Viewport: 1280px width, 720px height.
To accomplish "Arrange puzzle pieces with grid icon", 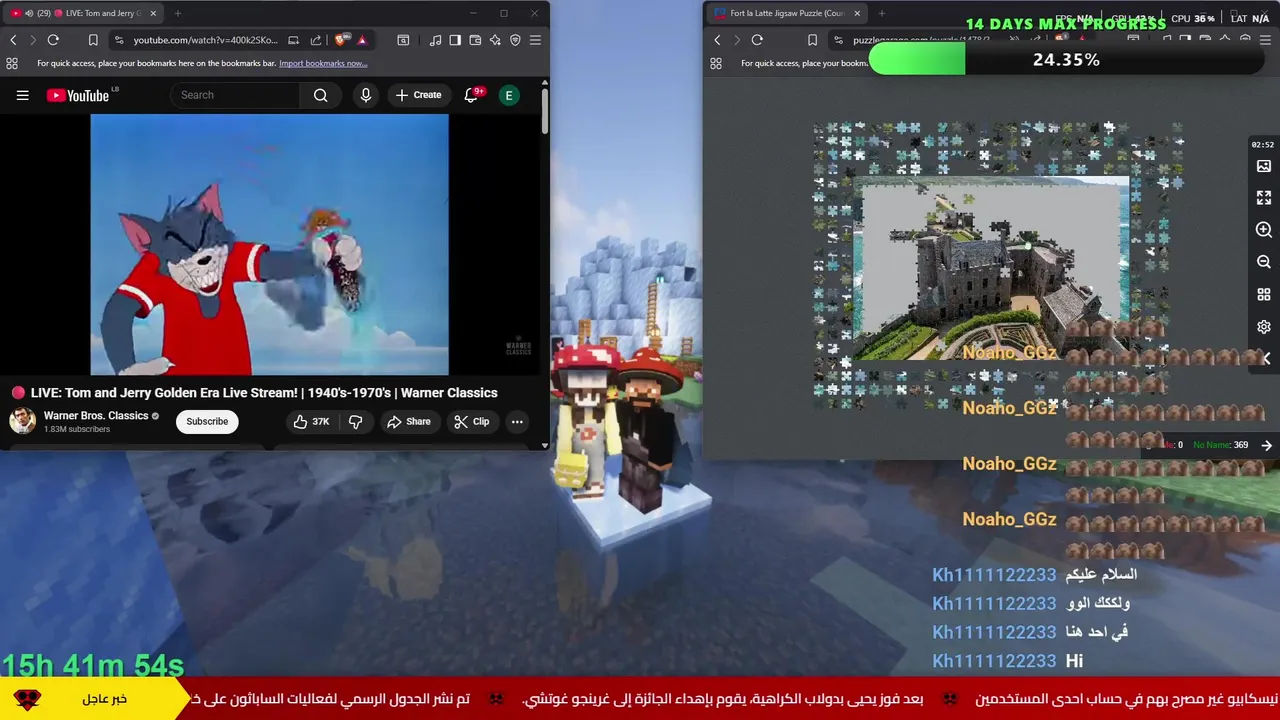I will [1264, 295].
